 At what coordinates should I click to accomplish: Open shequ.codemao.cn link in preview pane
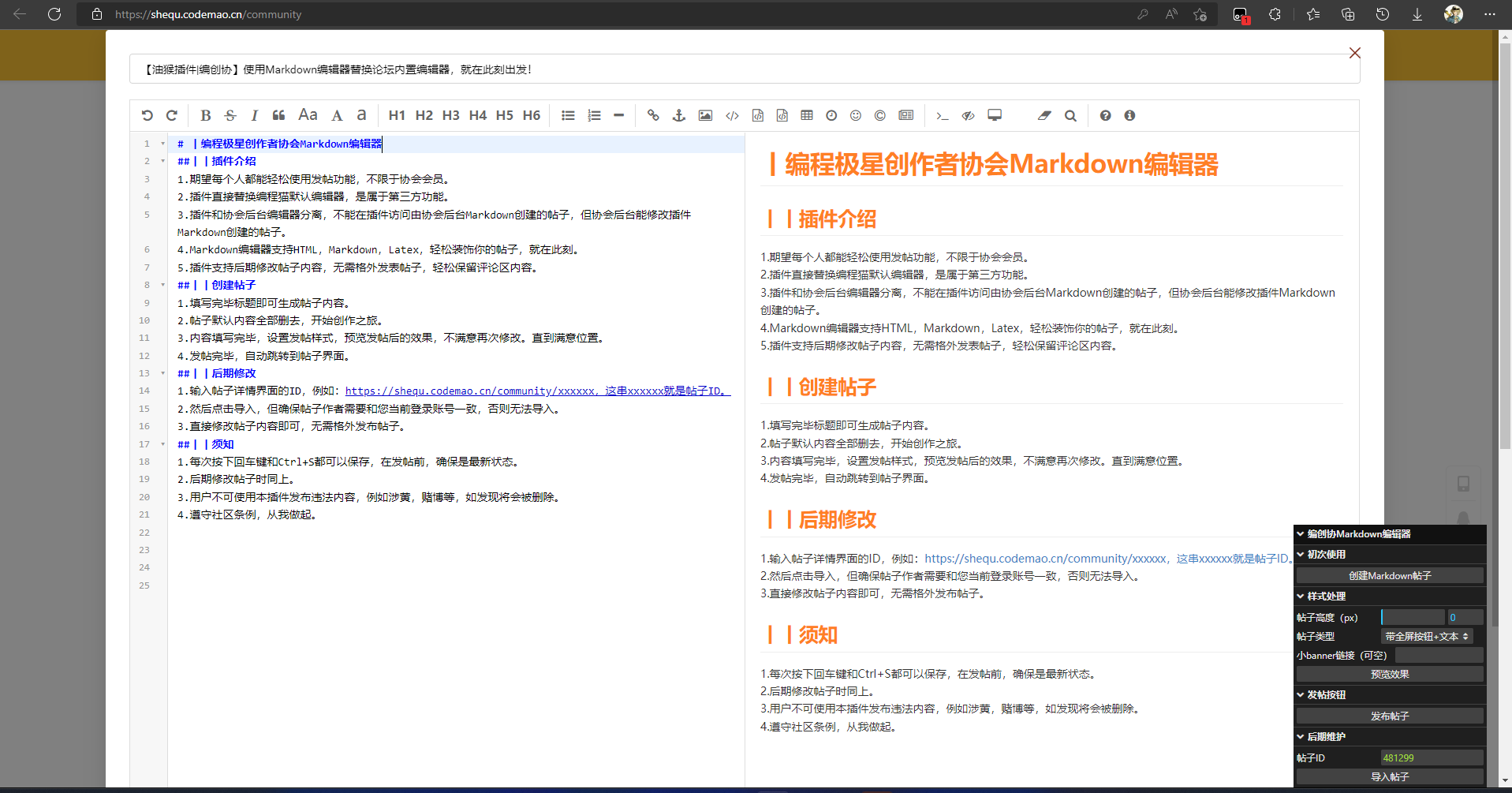pyautogui.click(x=1108, y=559)
